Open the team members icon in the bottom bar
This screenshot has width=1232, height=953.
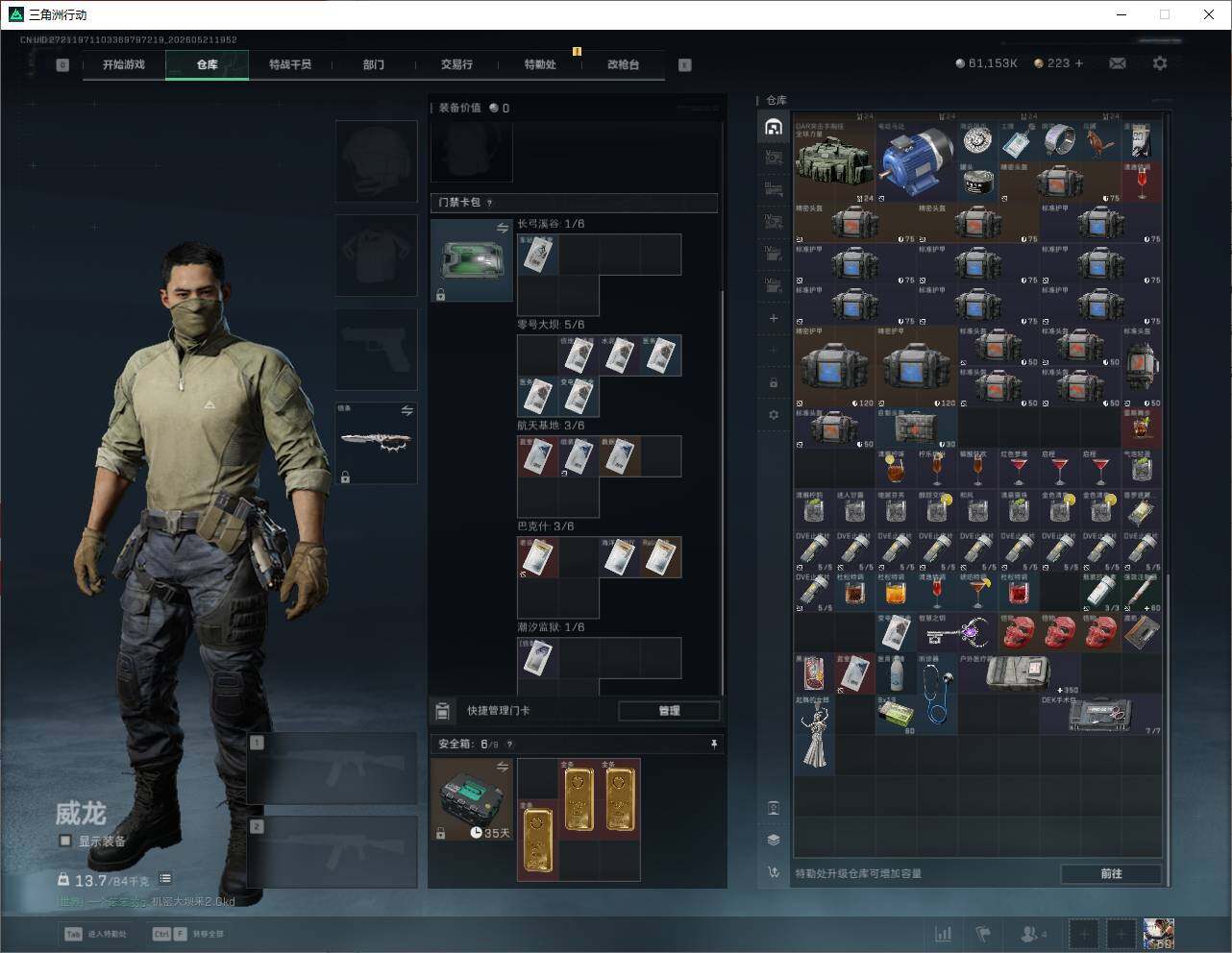click(x=1033, y=934)
